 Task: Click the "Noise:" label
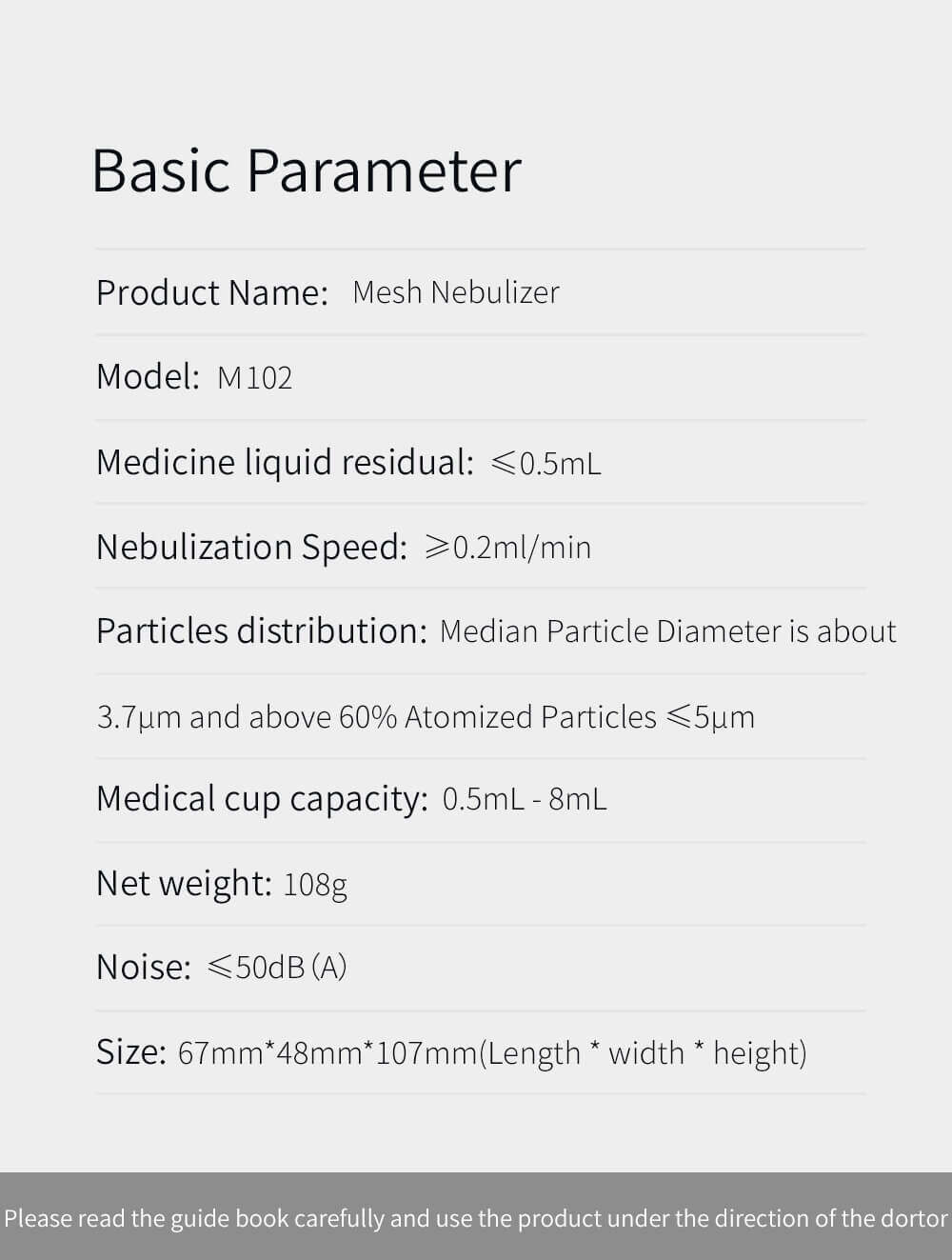[x=144, y=968]
